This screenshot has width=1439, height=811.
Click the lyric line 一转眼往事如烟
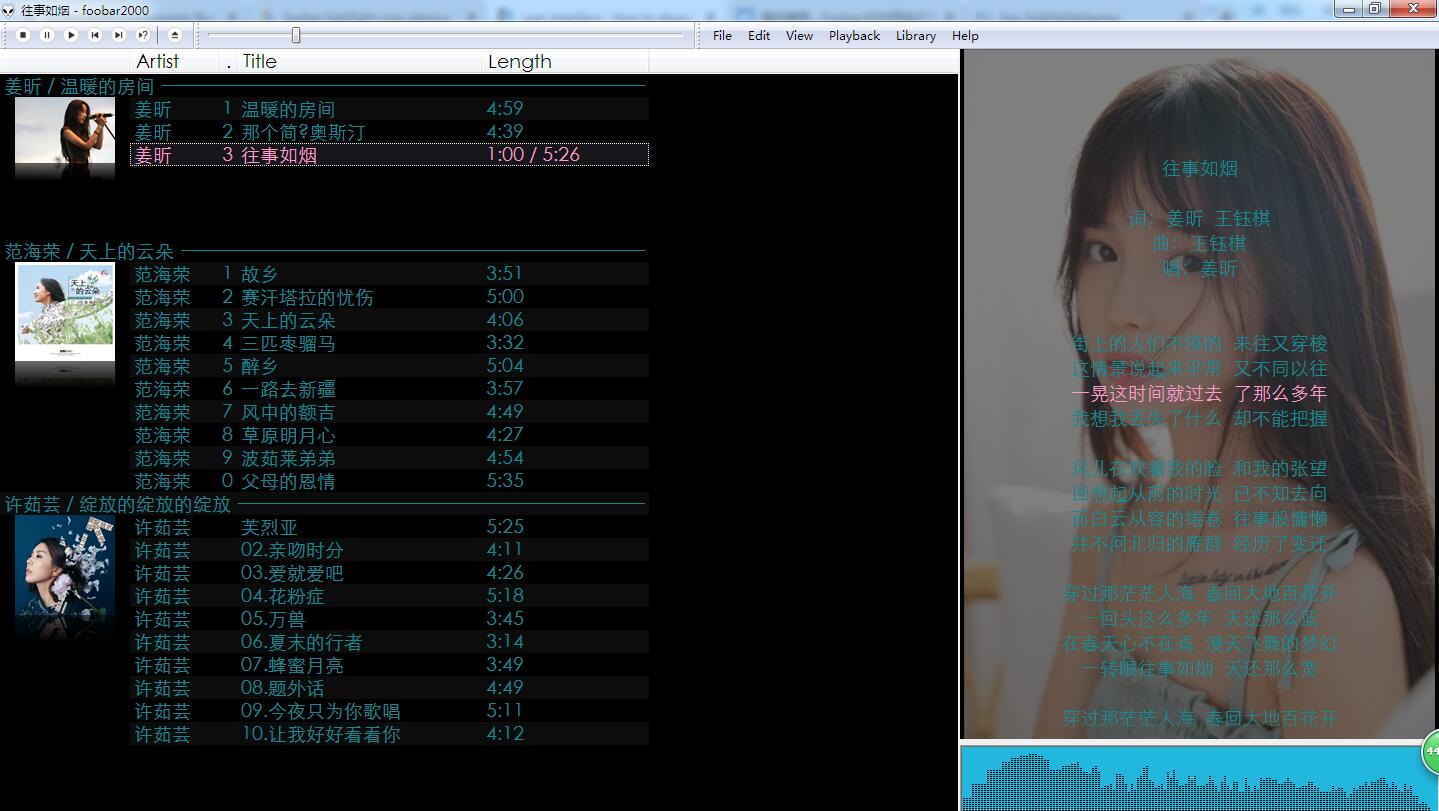1146,669
